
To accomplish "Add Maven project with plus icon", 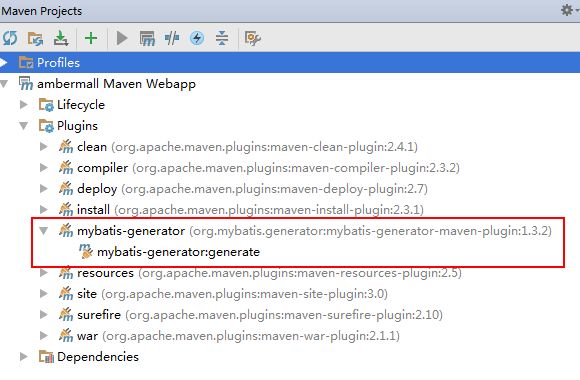I will click(x=91, y=38).
